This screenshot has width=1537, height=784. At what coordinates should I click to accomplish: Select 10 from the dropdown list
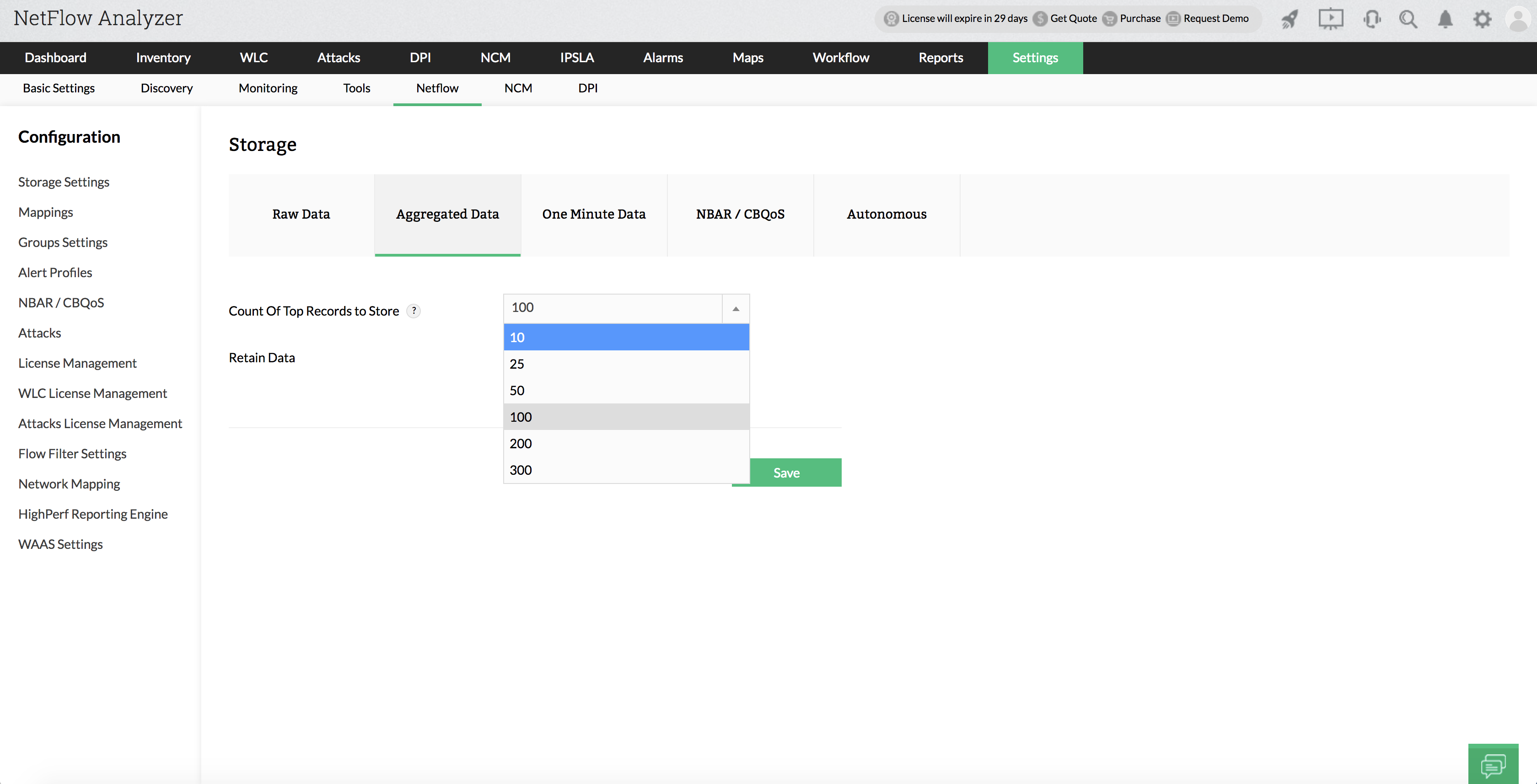point(626,337)
